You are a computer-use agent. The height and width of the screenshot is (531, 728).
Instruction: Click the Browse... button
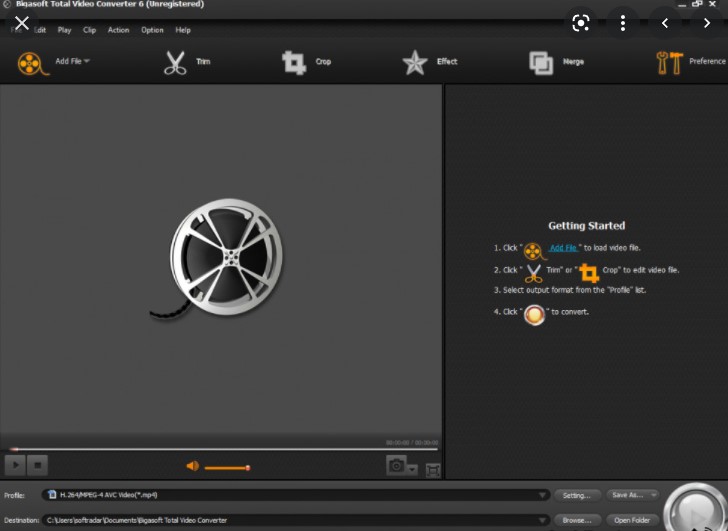tap(577, 520)
